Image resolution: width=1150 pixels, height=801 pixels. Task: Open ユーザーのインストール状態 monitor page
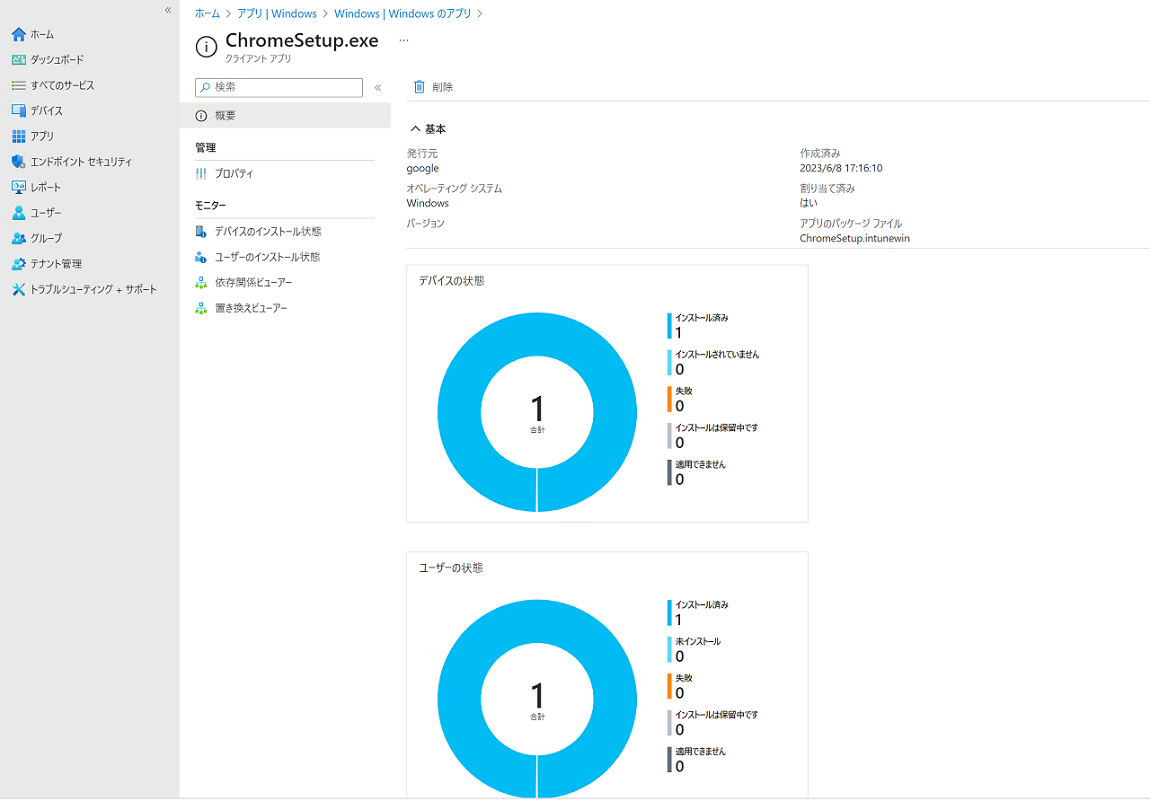click(267, 257)
